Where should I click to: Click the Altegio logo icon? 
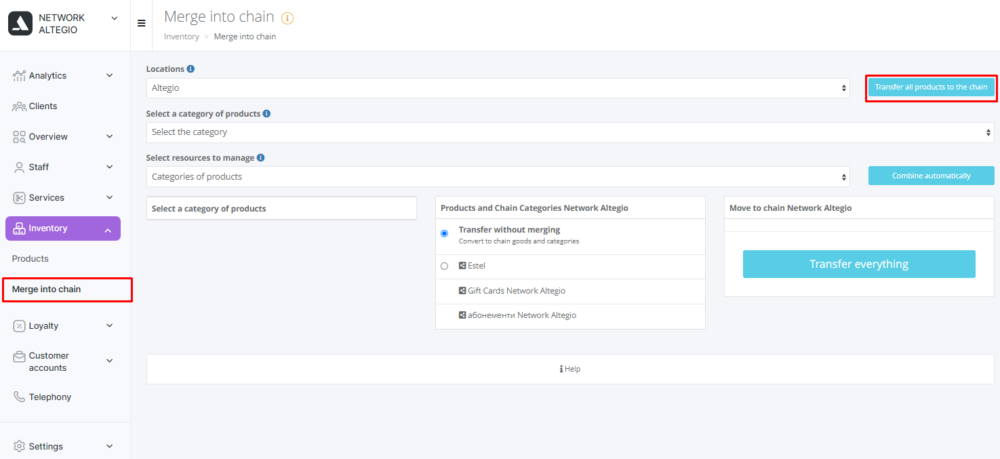tap(20, 24)
